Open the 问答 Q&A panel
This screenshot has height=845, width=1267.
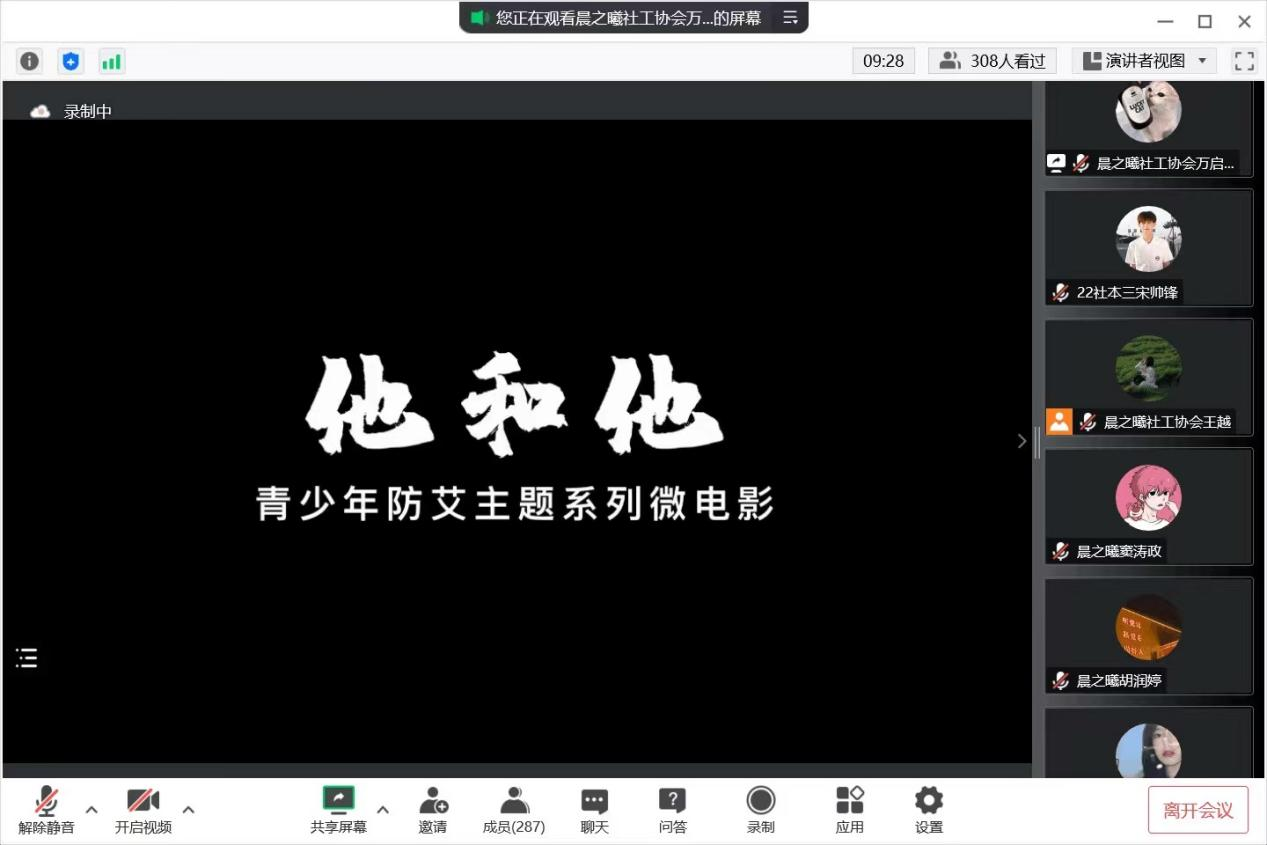(672, 810)
